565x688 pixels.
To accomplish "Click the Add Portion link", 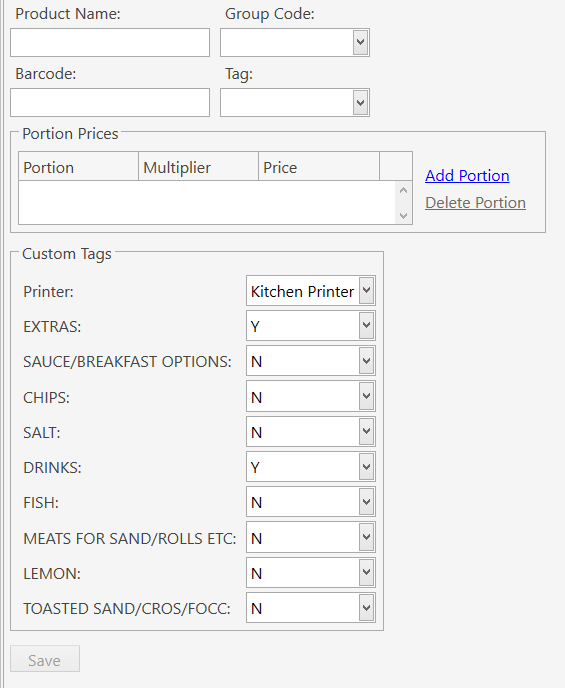I will click(x=467, y=176).
